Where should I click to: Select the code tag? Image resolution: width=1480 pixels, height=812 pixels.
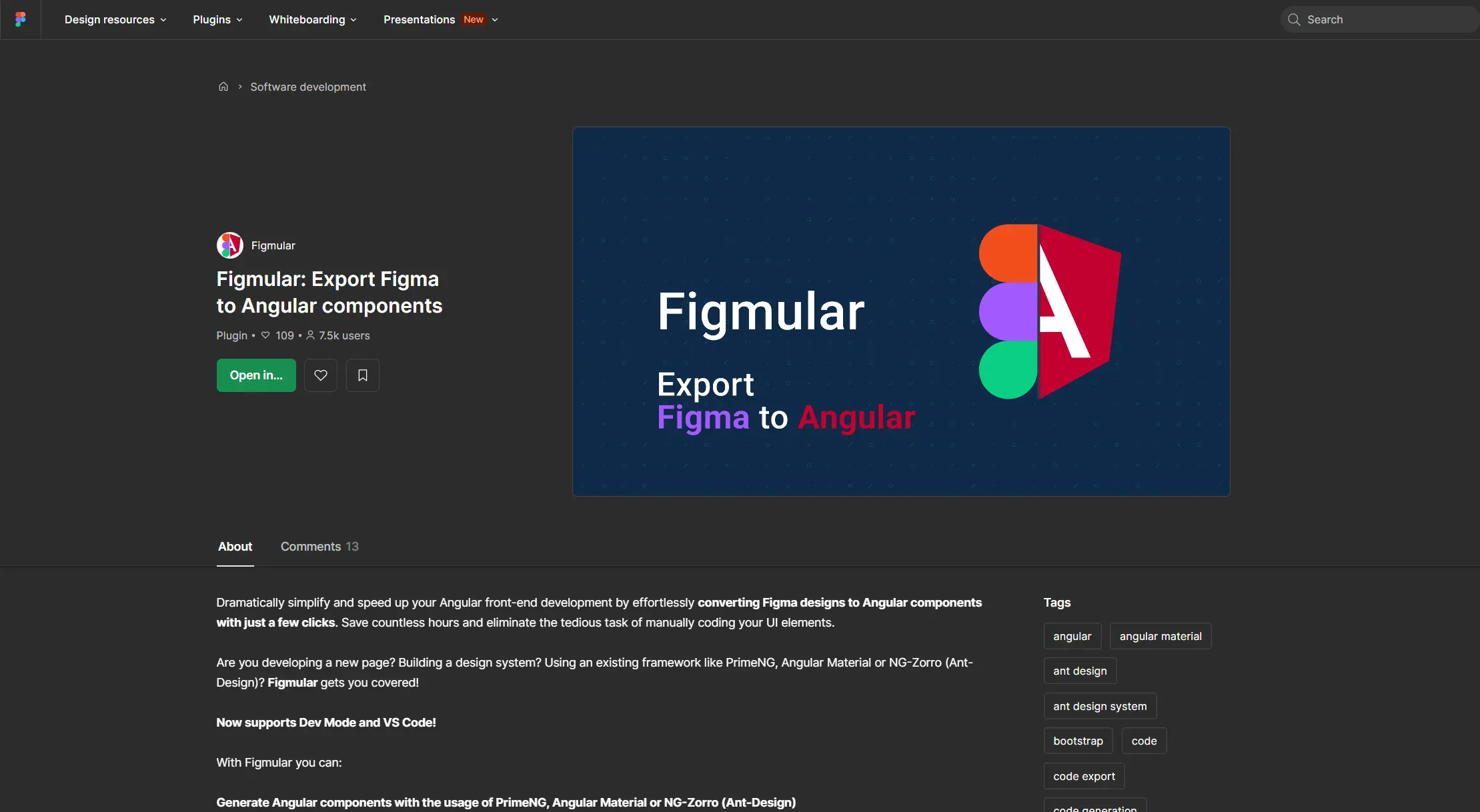pyautogui.click(x=1144, y=741)
